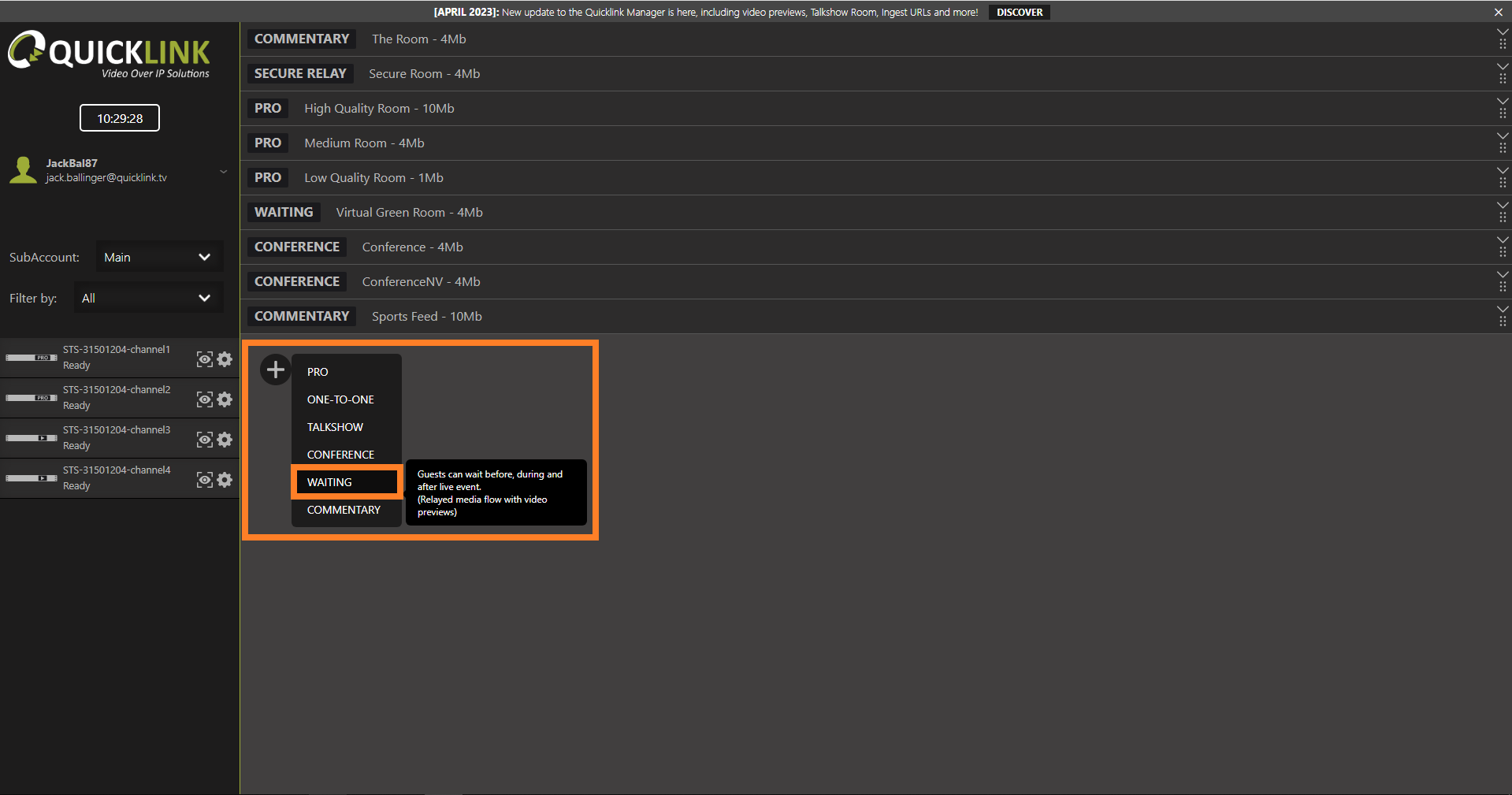Click the JackBal87 username
The width and height of the screenshot is (1512, 795).
pyautogui.click(x=72, y=163)
